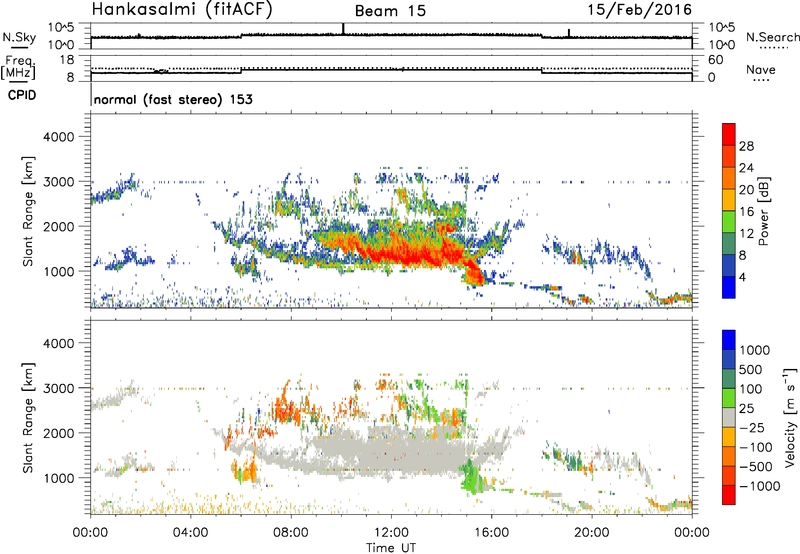Click 'Slant Range [km]' label of velocity panel
The height and width of the screenshot is (554, 800).
(28, 417)
